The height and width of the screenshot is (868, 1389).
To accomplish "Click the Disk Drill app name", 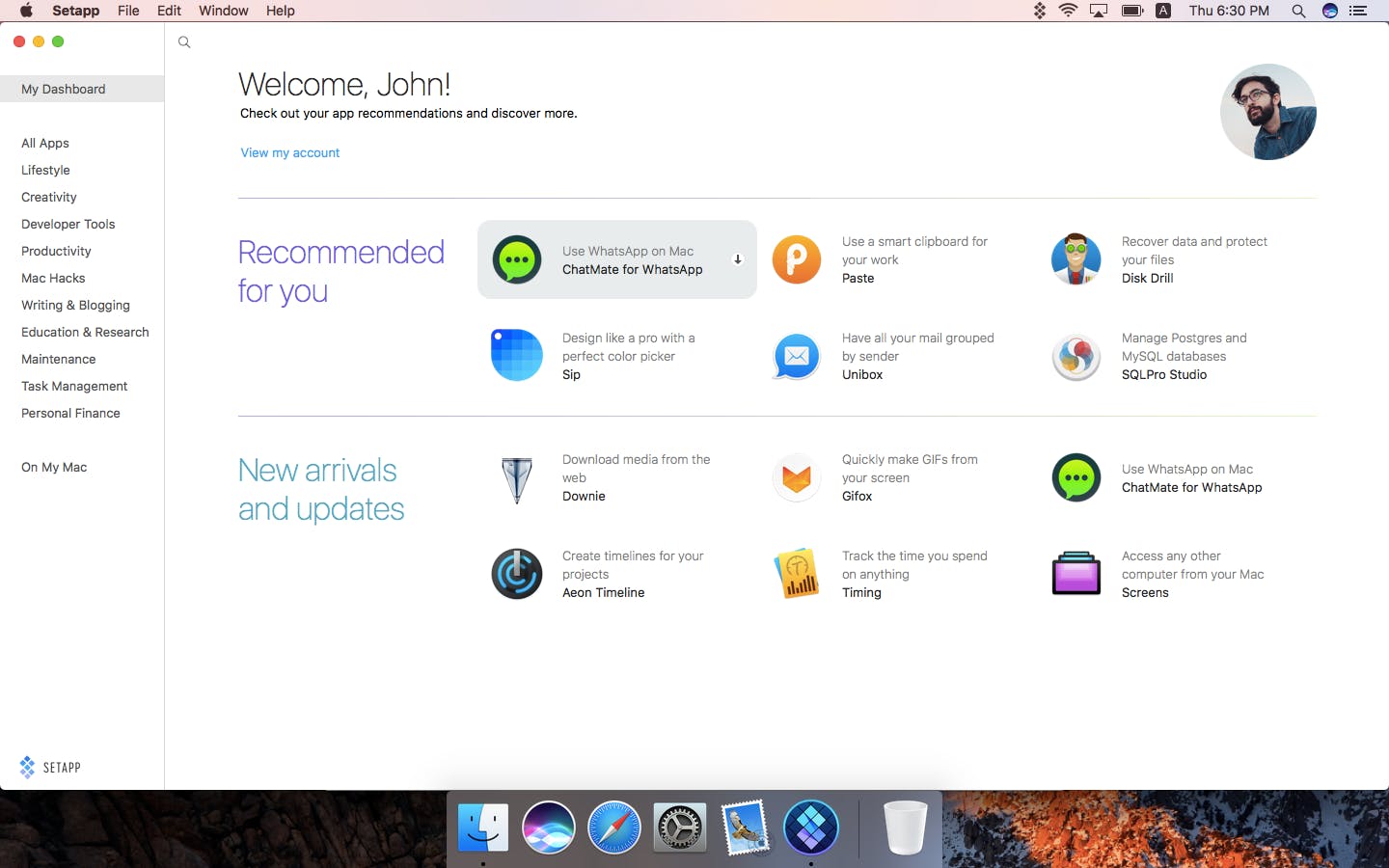I will coord(1148,278).
